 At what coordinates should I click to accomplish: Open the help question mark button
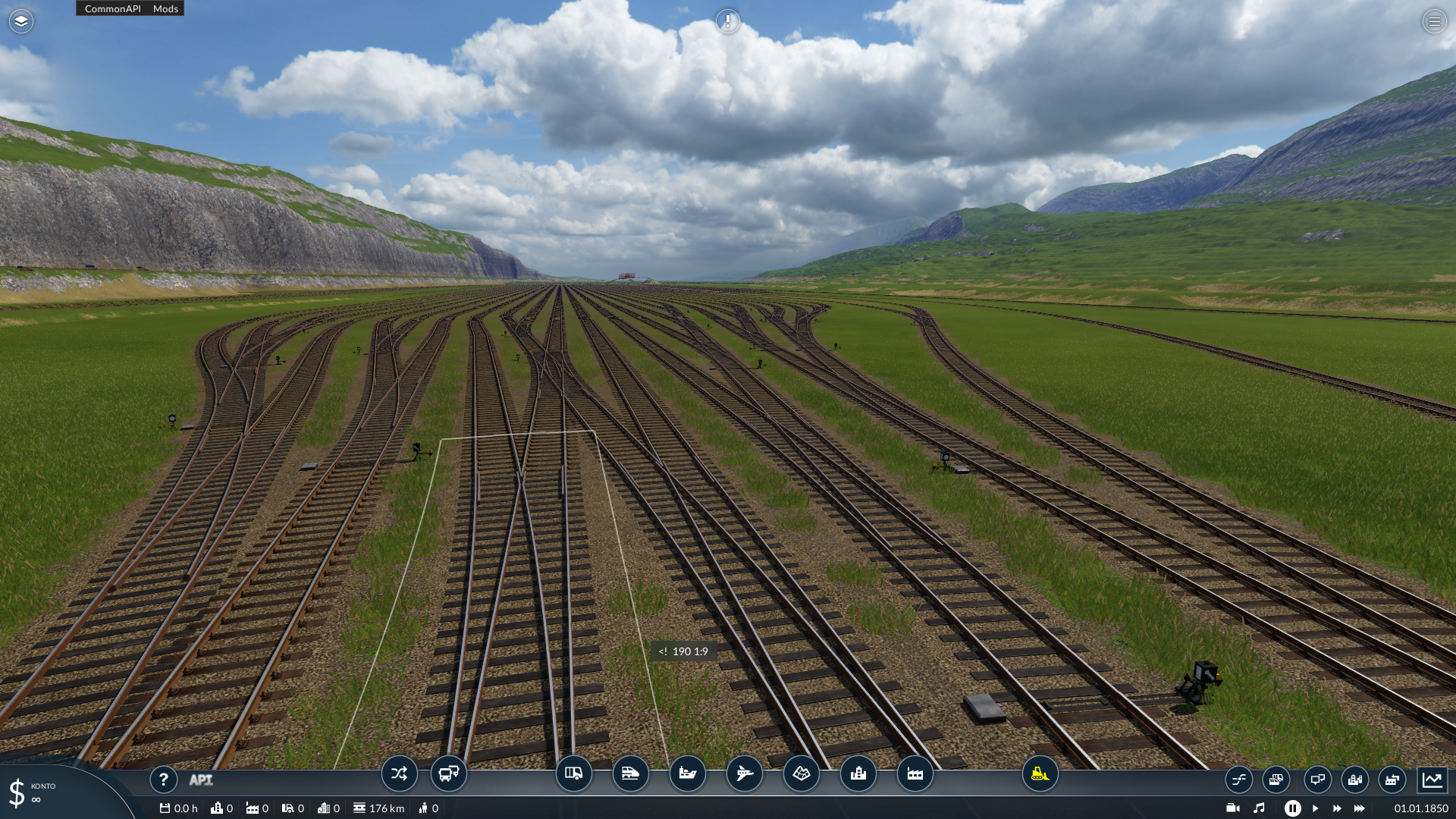tap(163, 779)
